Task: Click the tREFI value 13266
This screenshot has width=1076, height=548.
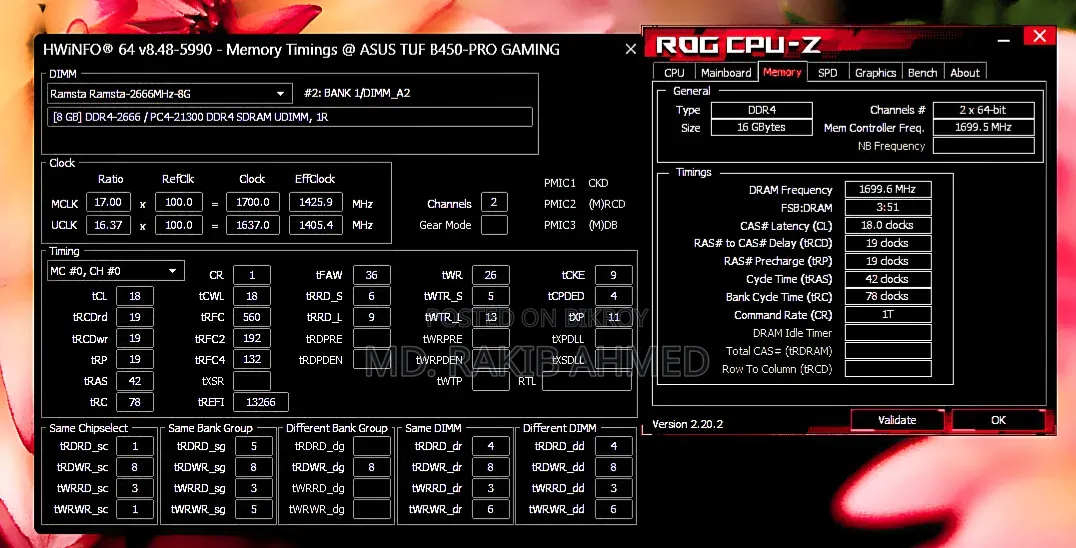Action: [x=261, y=403]
